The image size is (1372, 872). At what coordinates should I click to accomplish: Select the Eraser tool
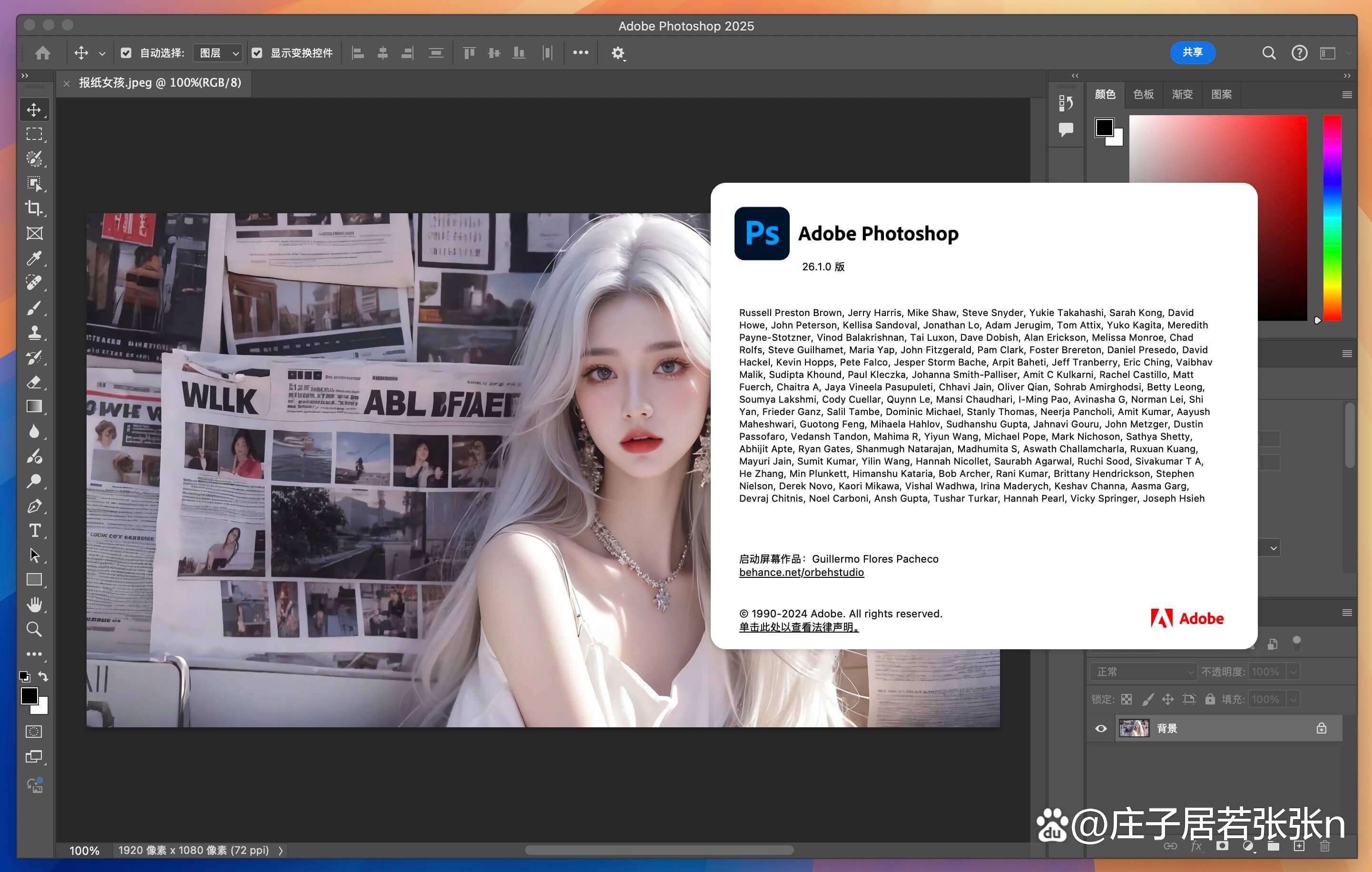pos(34,382)
